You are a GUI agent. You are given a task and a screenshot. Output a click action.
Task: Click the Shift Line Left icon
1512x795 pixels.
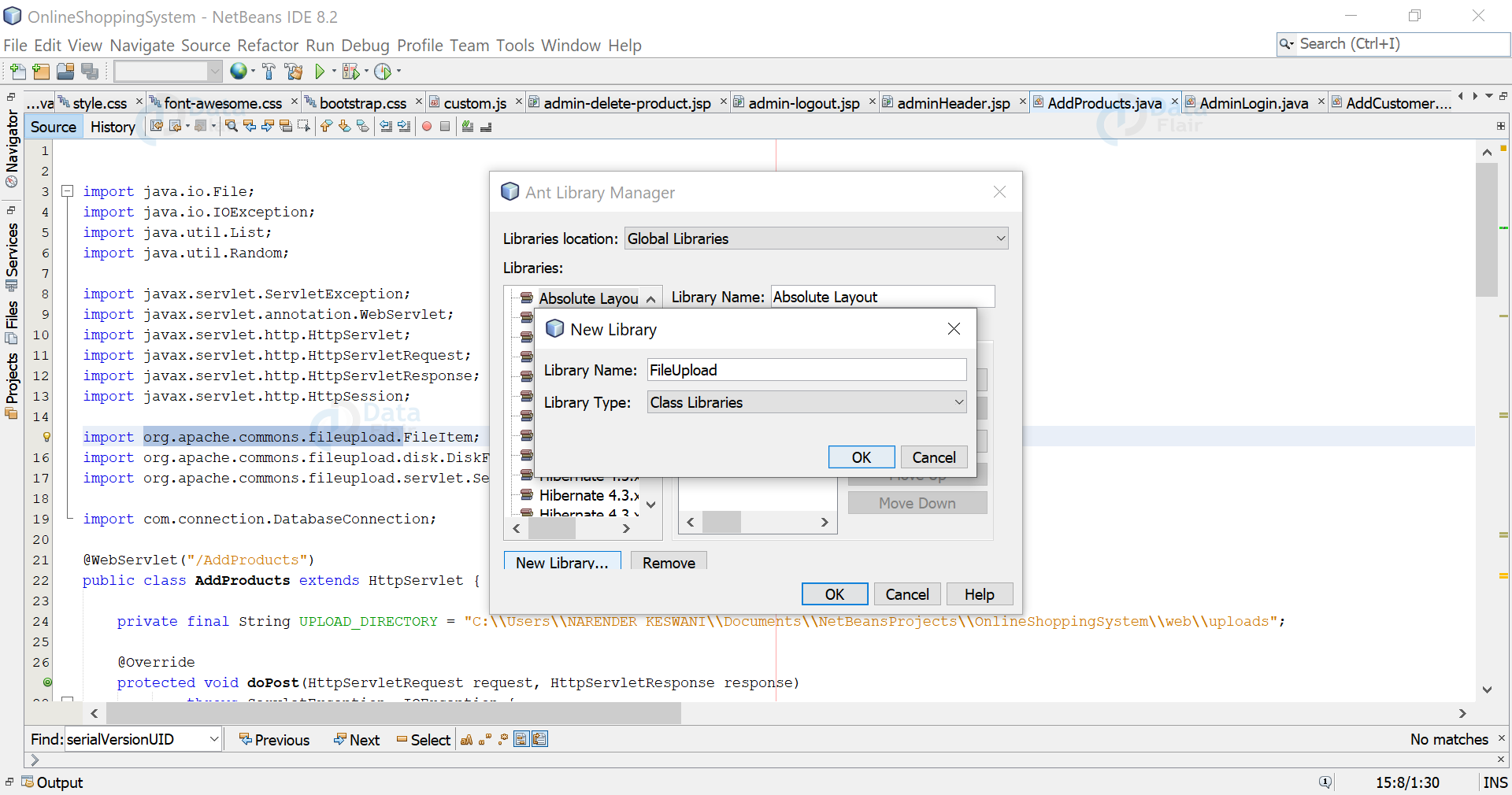386,126
